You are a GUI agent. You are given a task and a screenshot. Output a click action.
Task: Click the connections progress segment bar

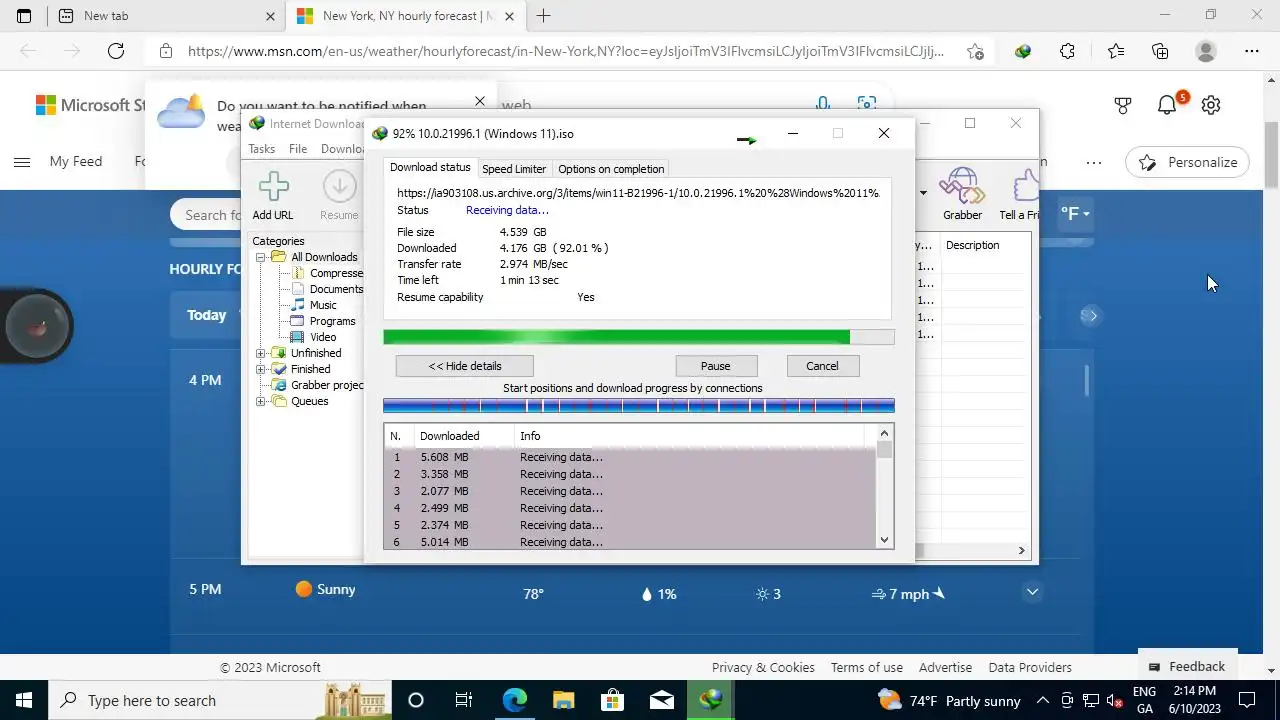(x=638, y=405)
